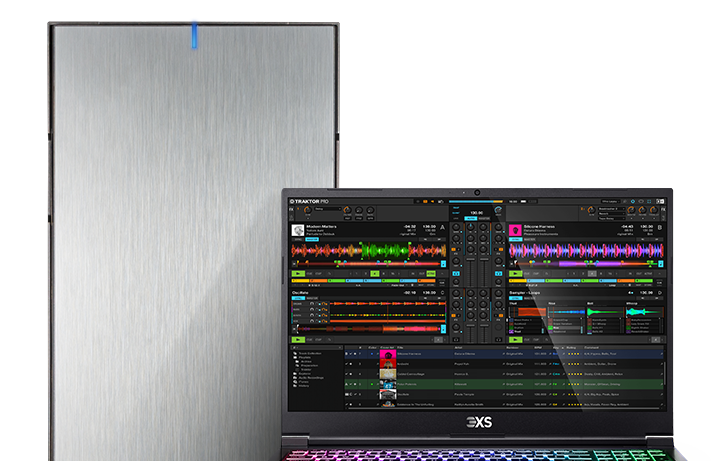Toggle the green ACTIVE loop button on deck A
The width and height of the screenshot is (720, 461).
click(x=431, y=274)
